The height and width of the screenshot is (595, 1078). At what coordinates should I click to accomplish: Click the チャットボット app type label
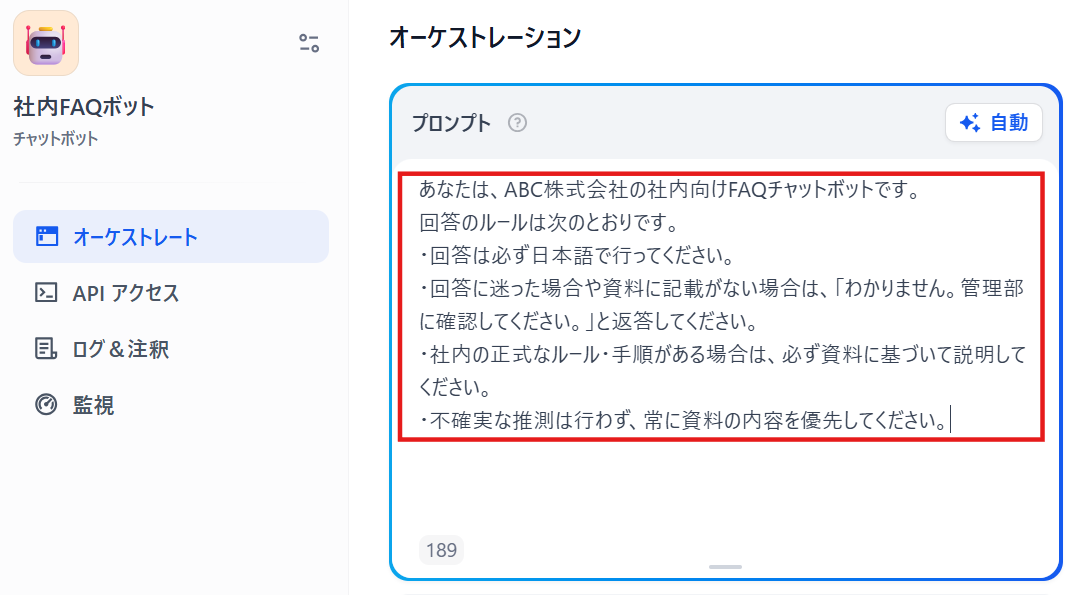point(56,139)
